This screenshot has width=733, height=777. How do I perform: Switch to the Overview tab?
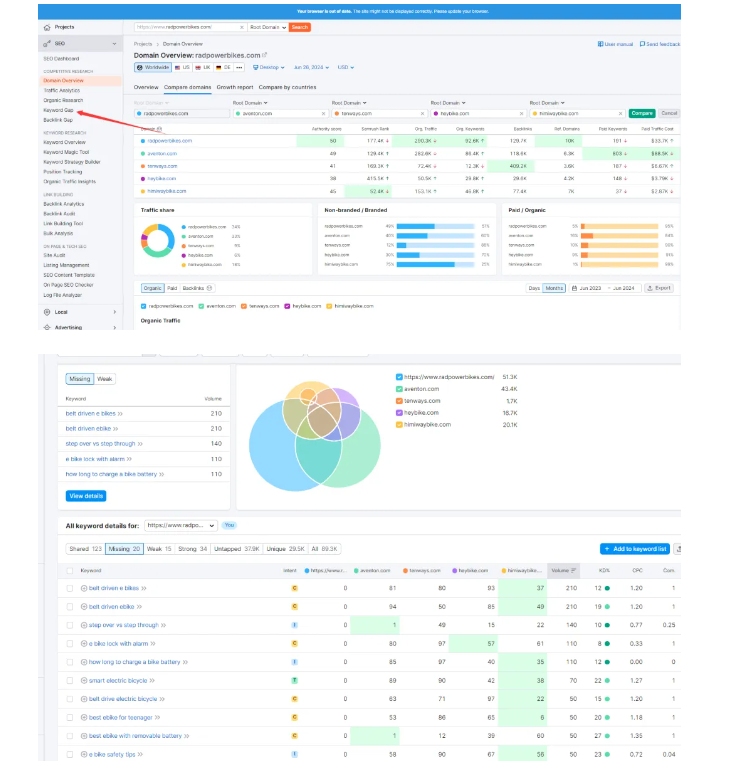pos(146,87)
